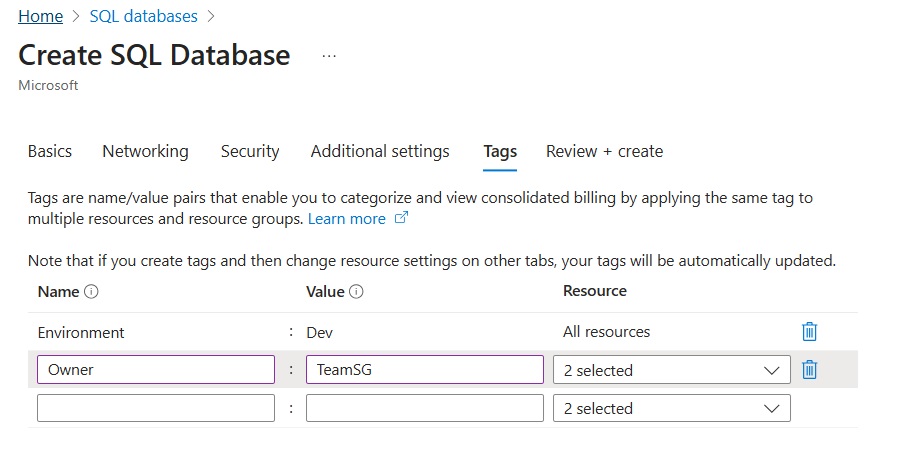
Task: Navigate to SQL databases breadcrumb
Action: 144,16
